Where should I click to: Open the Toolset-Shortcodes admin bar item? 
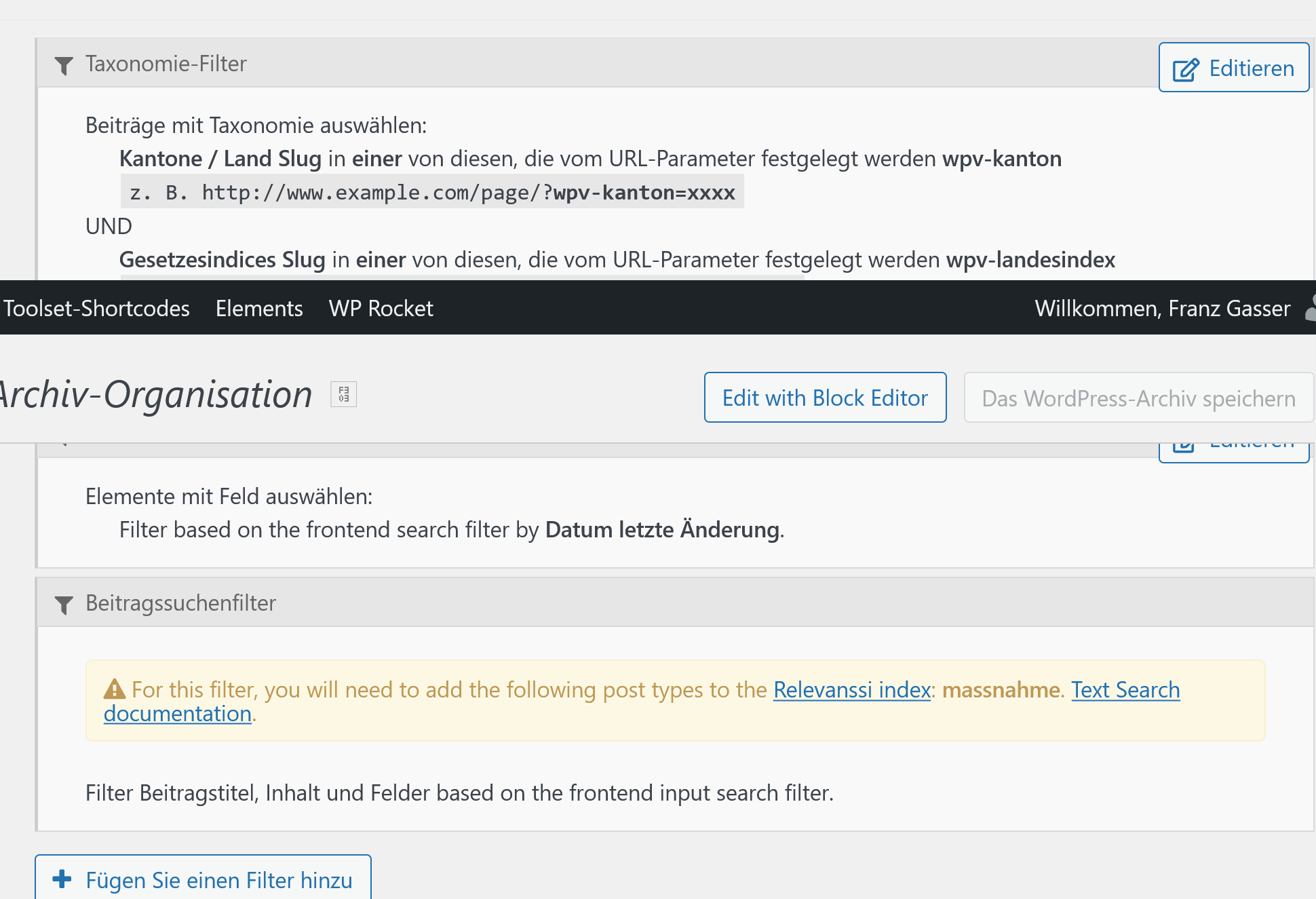click(x=96, y=308)
